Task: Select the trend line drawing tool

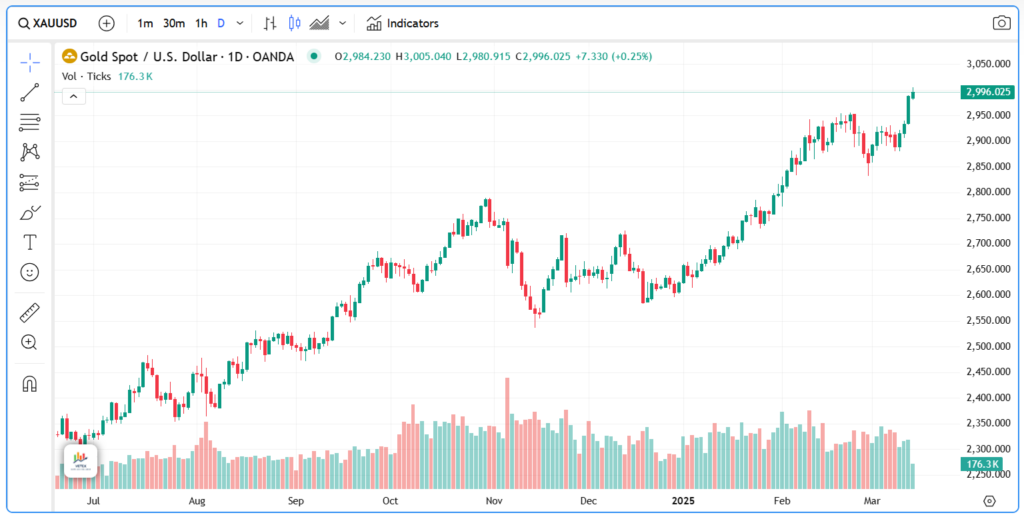Action: 30,92
